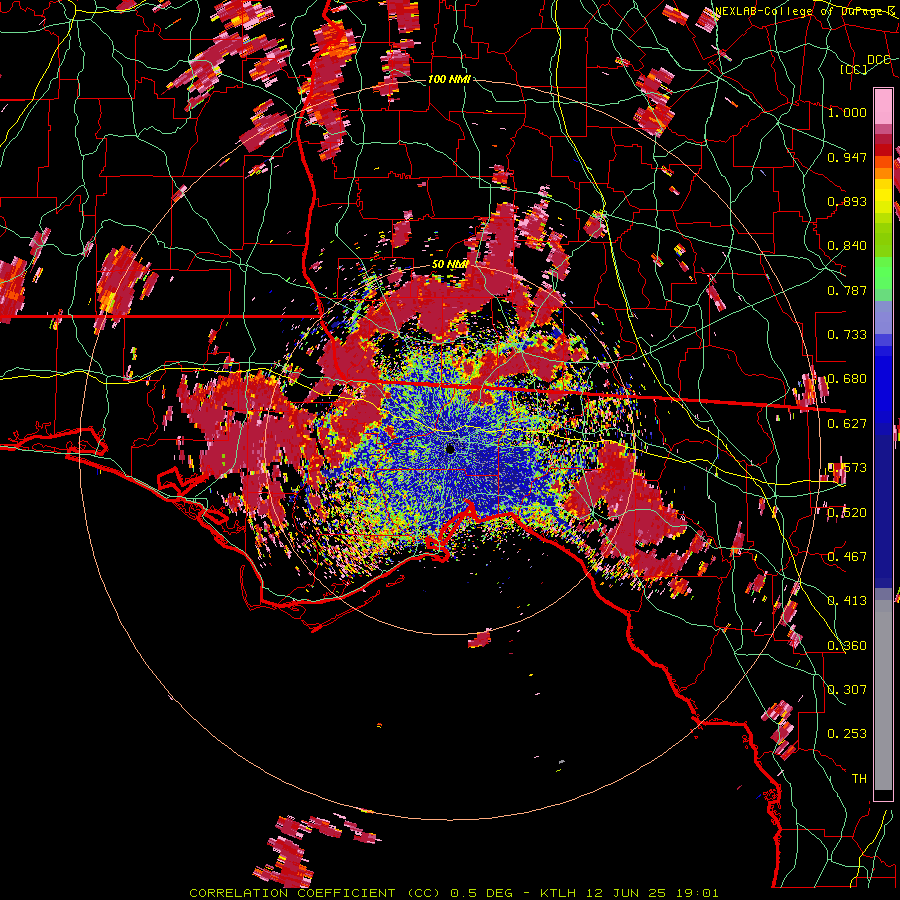Click the 1.000 value on the color scale
Image resolution: width=900 pixels, height=900 pixels.
[x=847, y=112]
